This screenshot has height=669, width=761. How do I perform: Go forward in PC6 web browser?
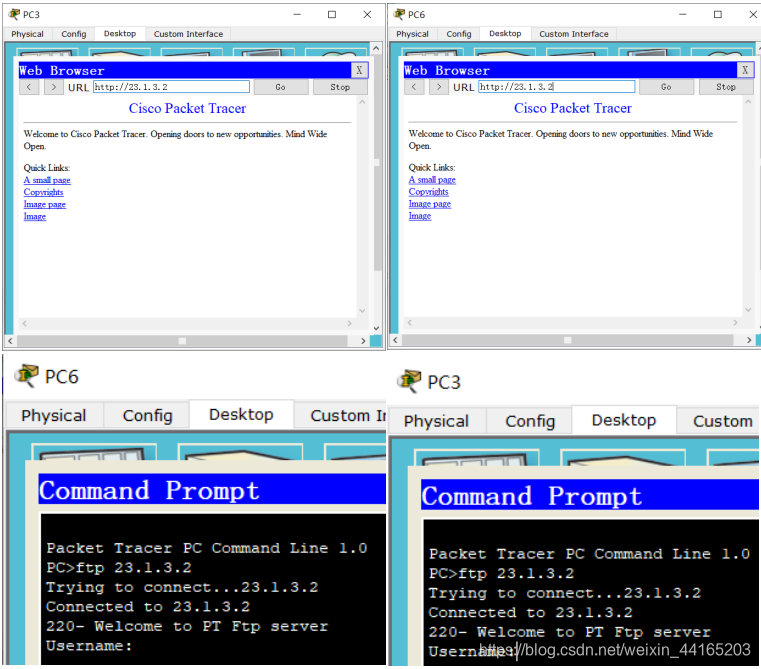pyautogui.click(x=439, y=87)
